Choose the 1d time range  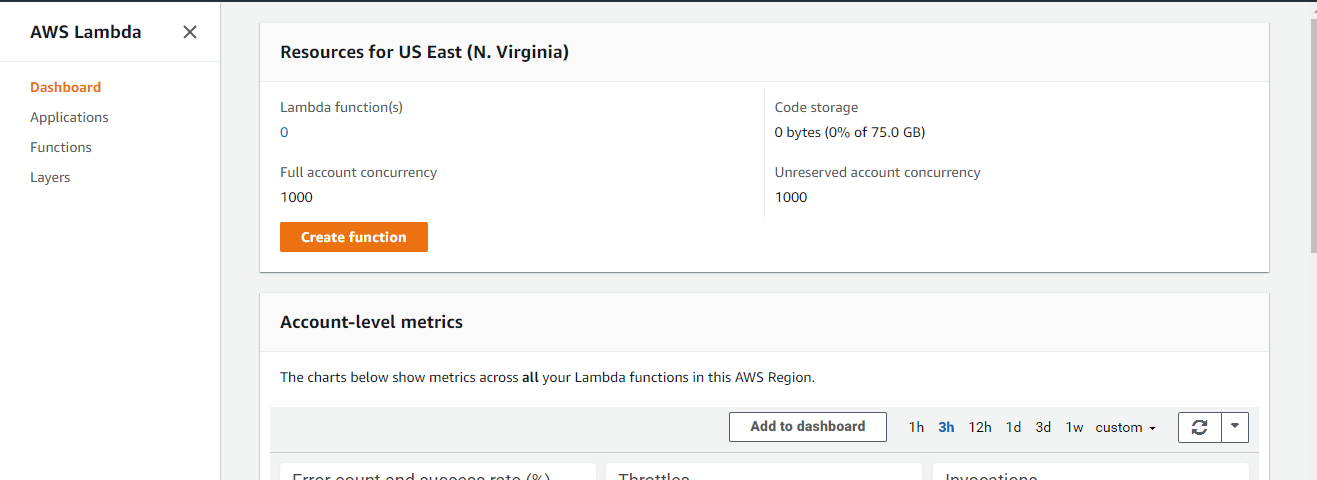click(x=1013, y=427)
